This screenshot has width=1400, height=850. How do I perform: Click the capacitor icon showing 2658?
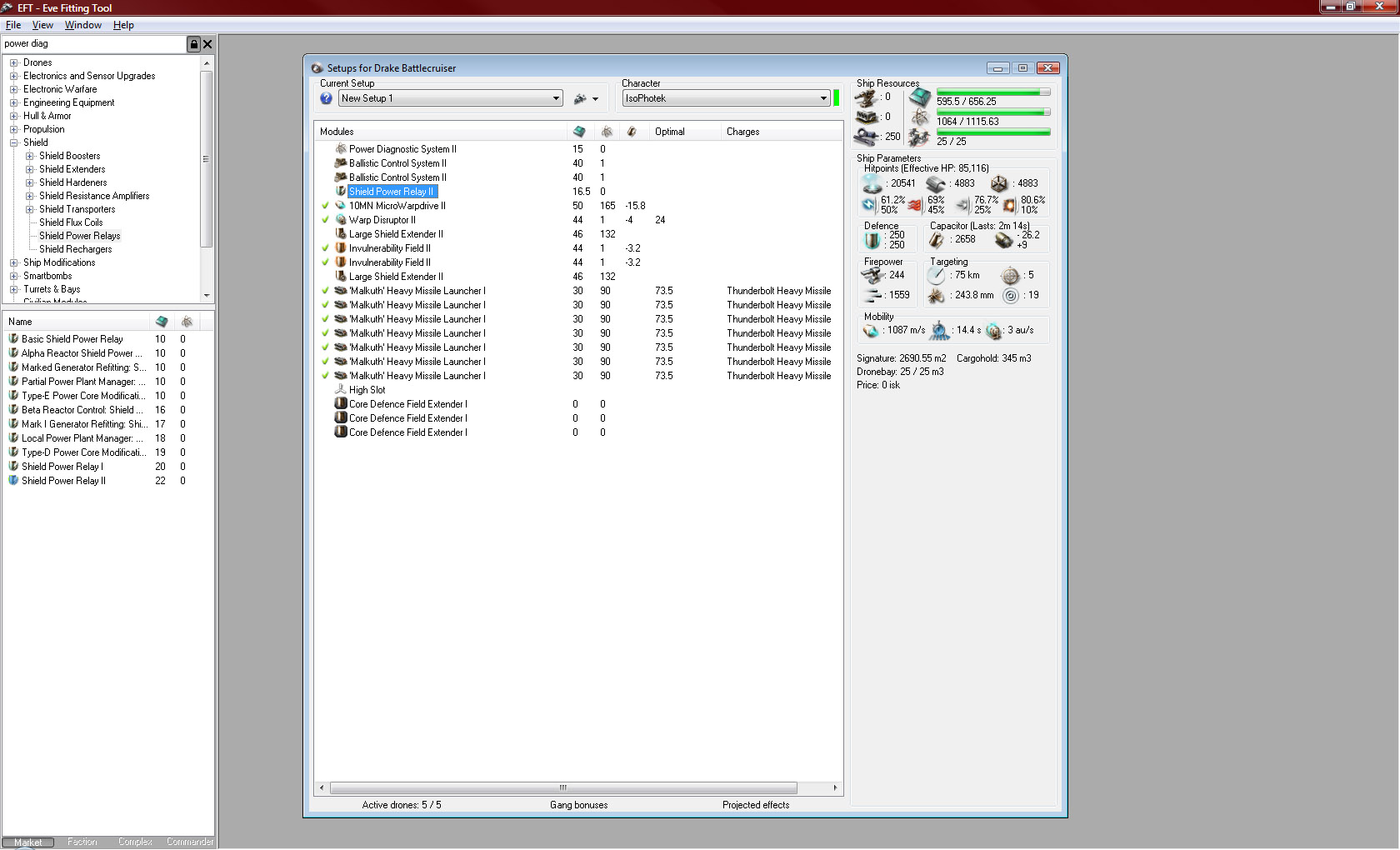(937, 240)
